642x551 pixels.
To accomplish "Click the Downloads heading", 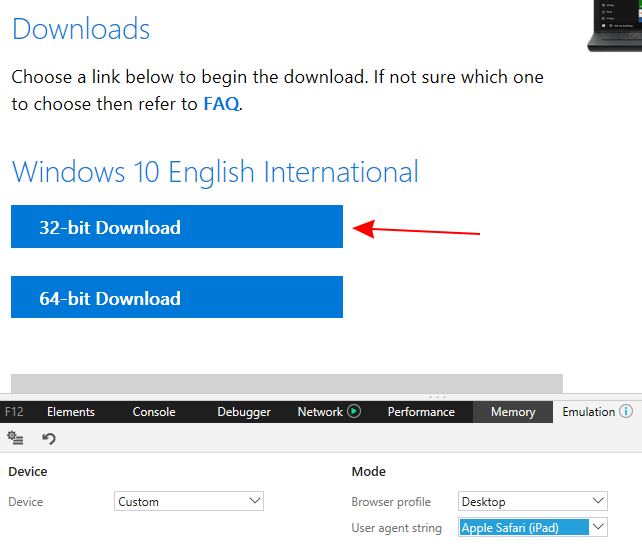I will [81, 29].
